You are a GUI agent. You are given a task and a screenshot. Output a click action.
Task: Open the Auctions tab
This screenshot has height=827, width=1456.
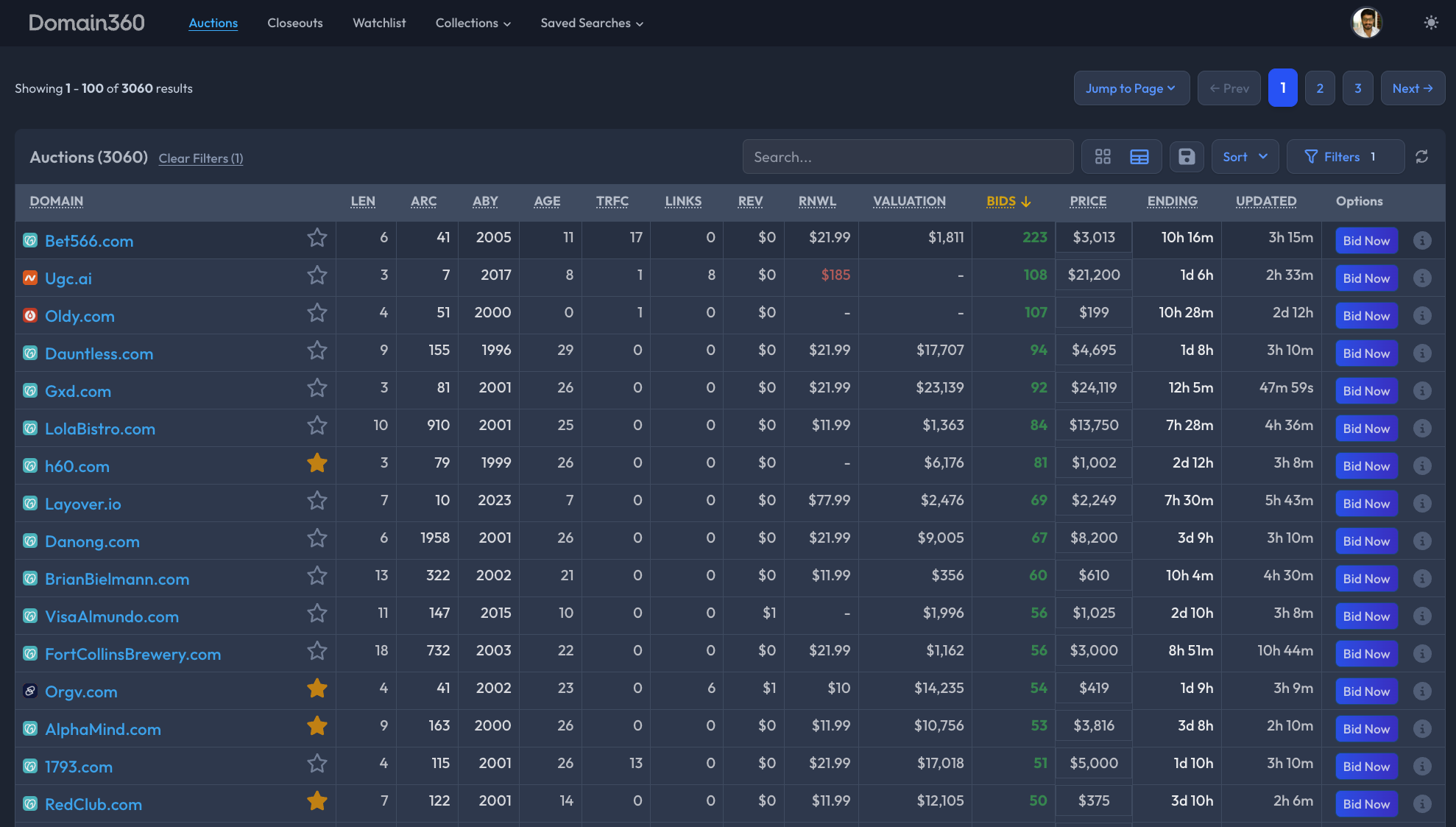213,23
